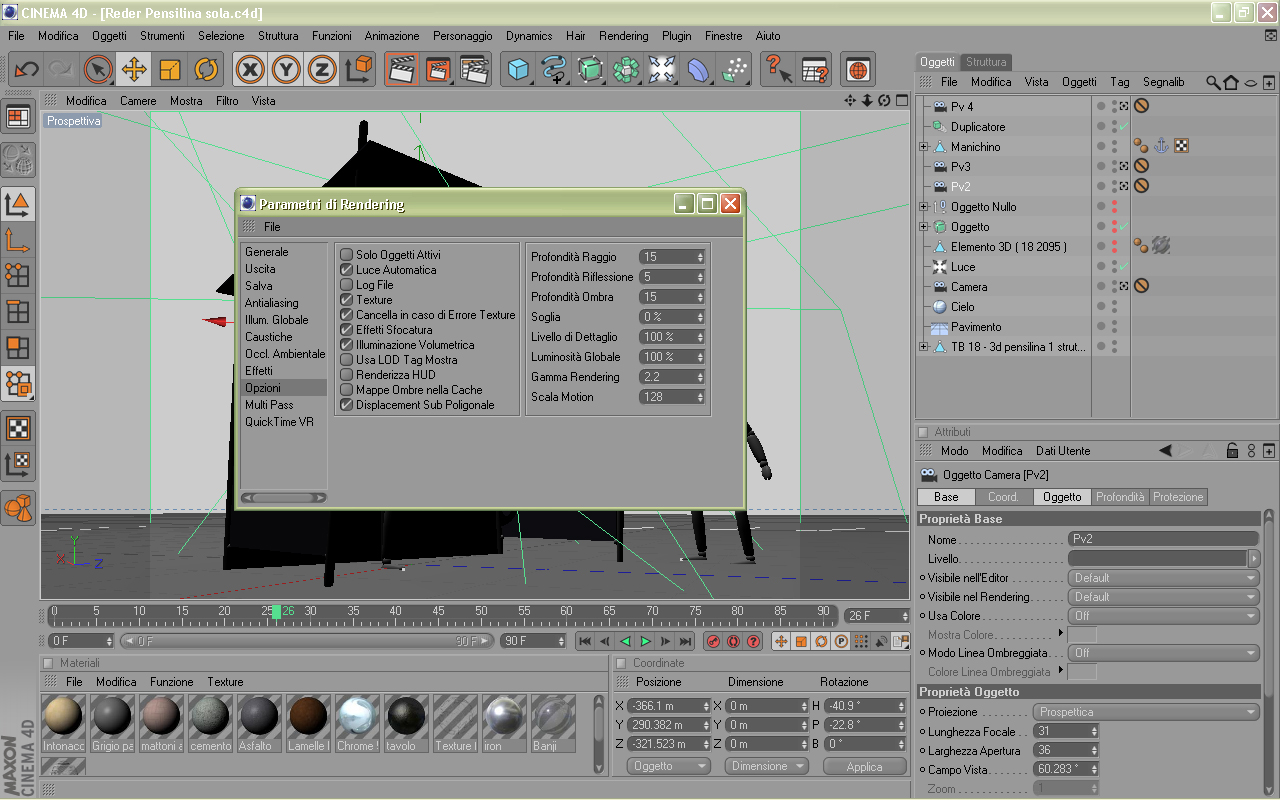The width and height of the screenshot is (1280, 800).
Task: Select the spline drawing tool
Action: (x=554, y=69)
